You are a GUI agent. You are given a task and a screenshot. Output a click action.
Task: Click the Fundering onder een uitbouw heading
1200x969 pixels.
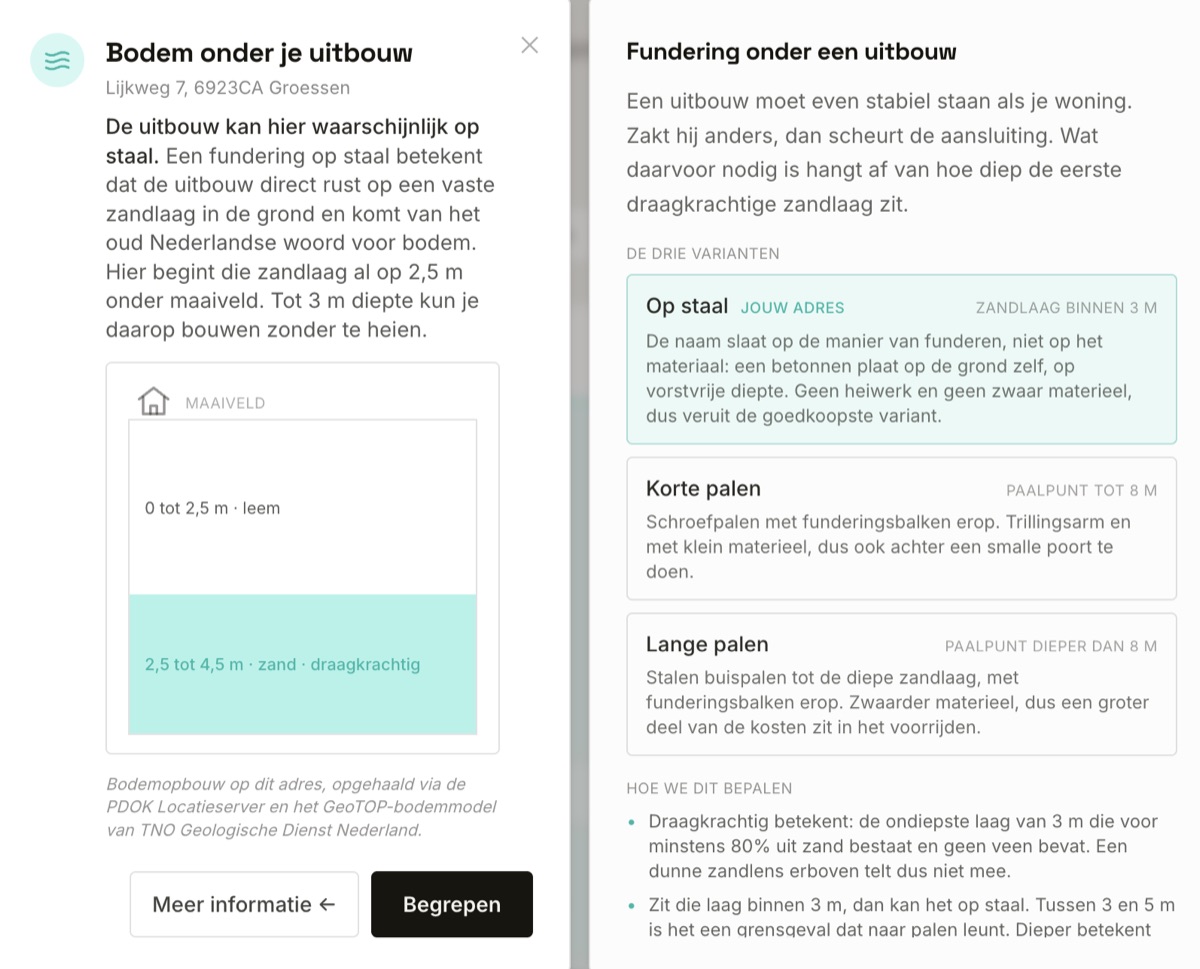[x=791, y=52]
